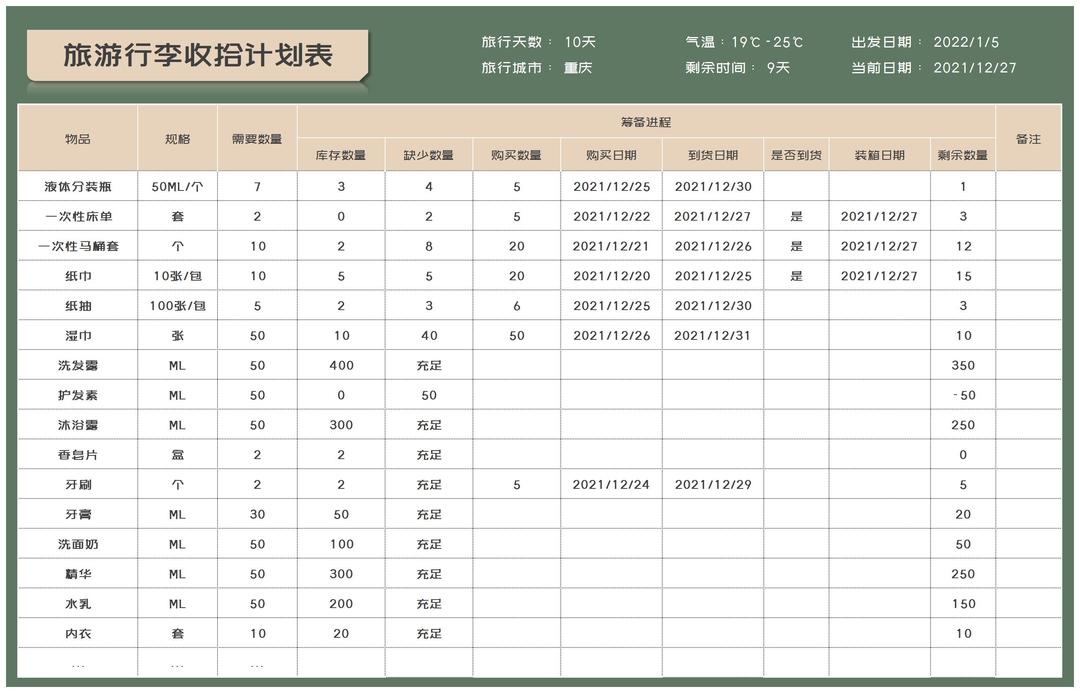Click stock quantity 200 in 水乳 row
The image size is (1080, 693).
tap(341, 603)
